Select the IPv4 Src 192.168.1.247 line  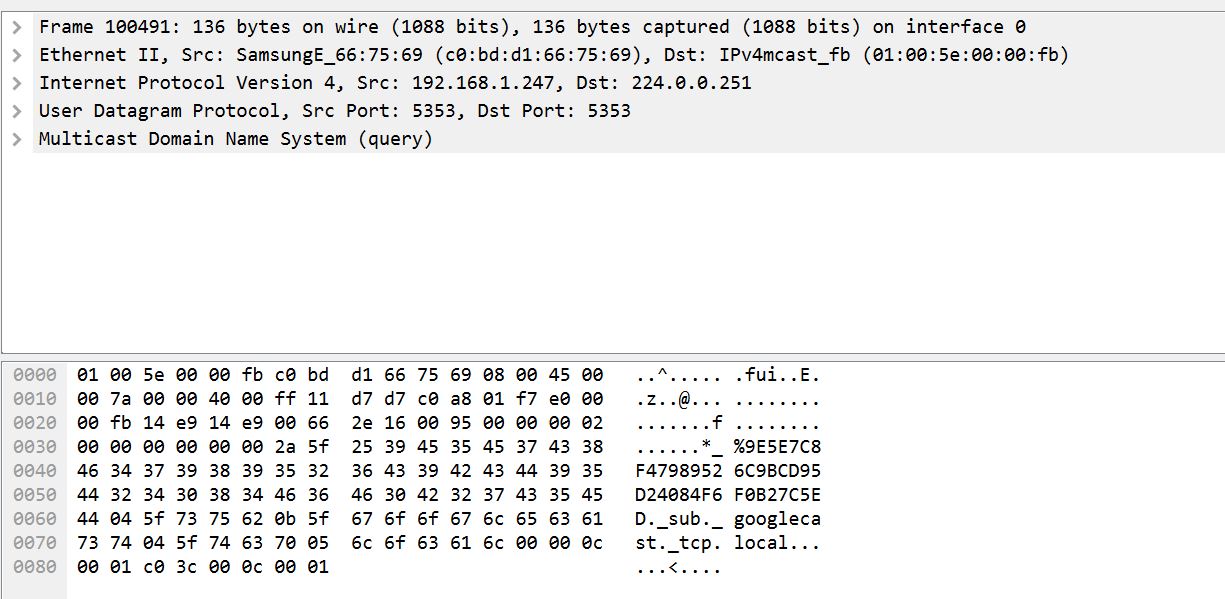point(628,83)
